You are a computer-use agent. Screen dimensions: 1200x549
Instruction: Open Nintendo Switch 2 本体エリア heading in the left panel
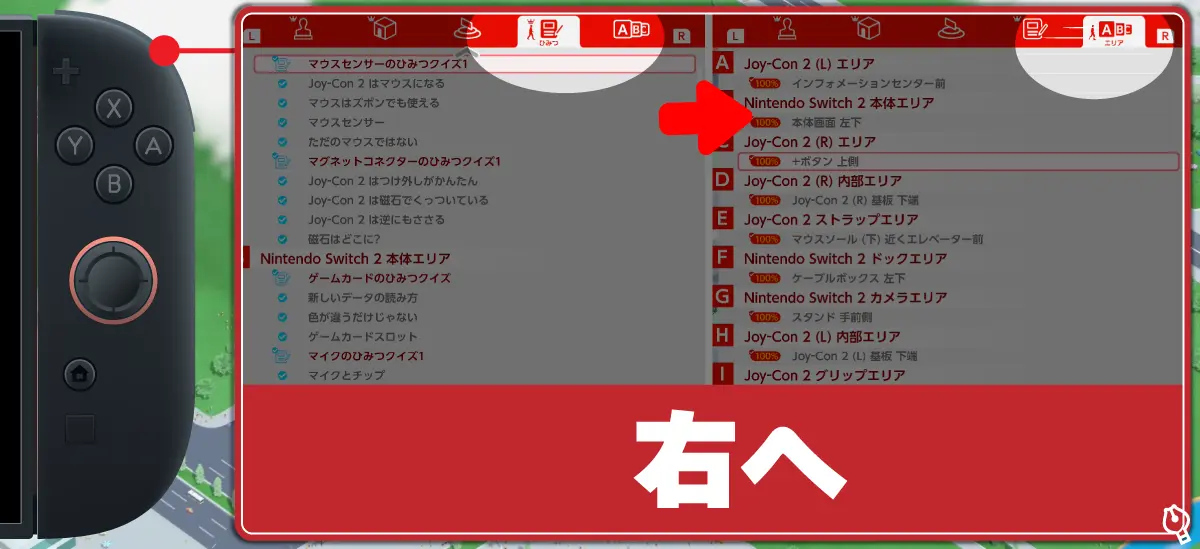355,258
